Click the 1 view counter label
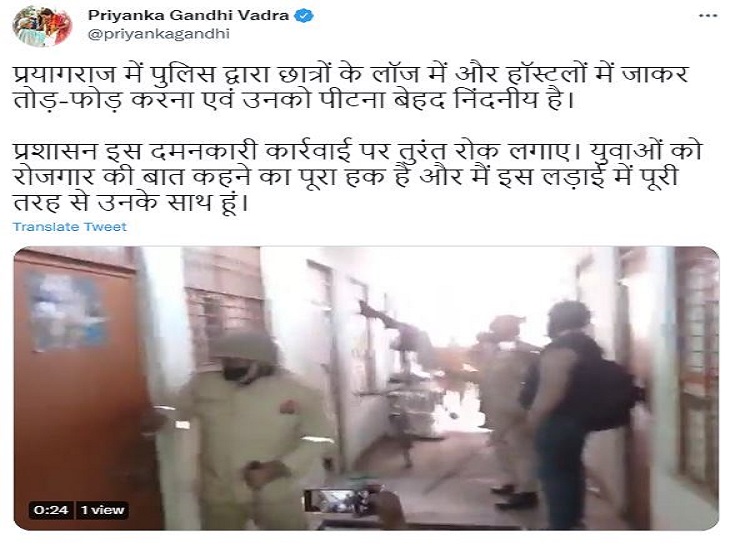Viewport: 730px width, 548px height. pyautogui.click(x=102, y=510)
